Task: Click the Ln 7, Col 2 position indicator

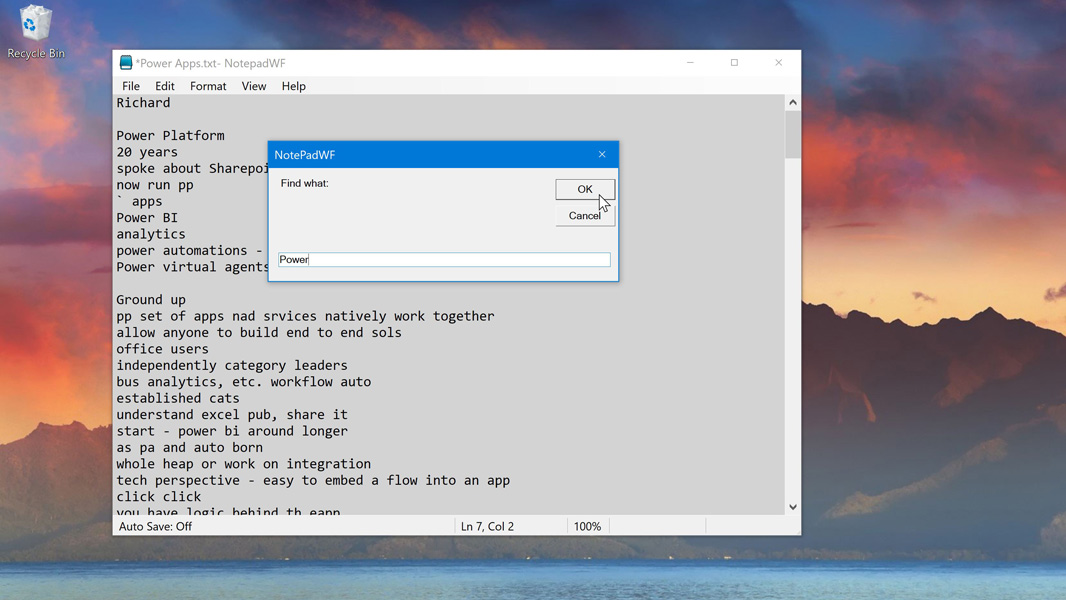Action: pyautogui.click(x=487, y=526)
